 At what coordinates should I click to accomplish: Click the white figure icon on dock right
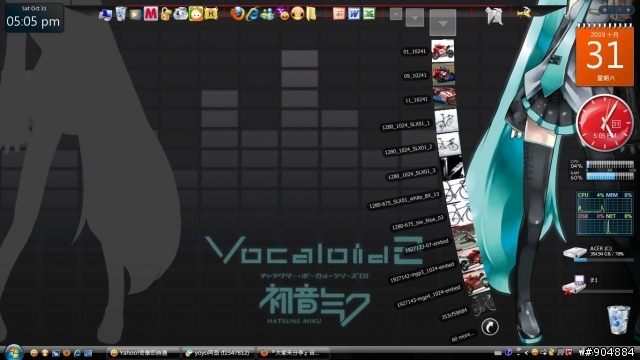[x=494, y=16]
